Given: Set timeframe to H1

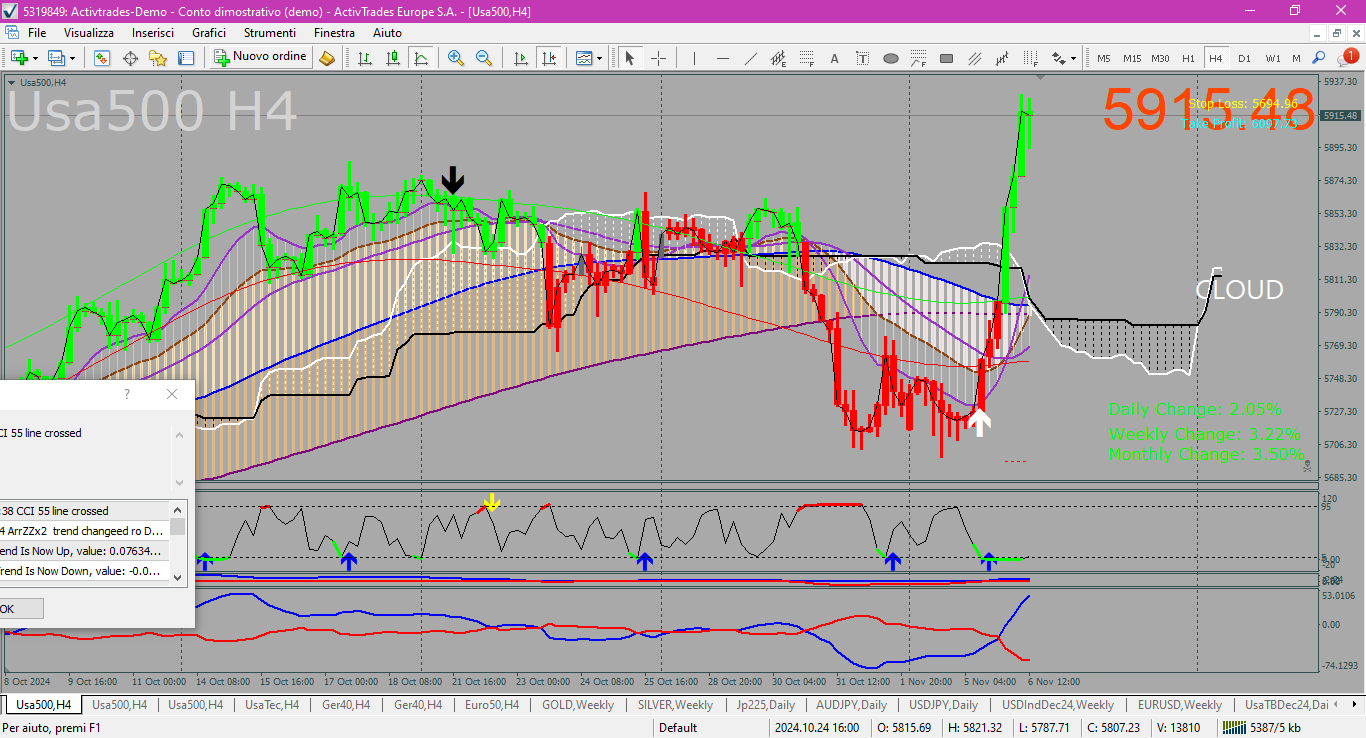Looking at the screenshot, I should (1188, 58).
